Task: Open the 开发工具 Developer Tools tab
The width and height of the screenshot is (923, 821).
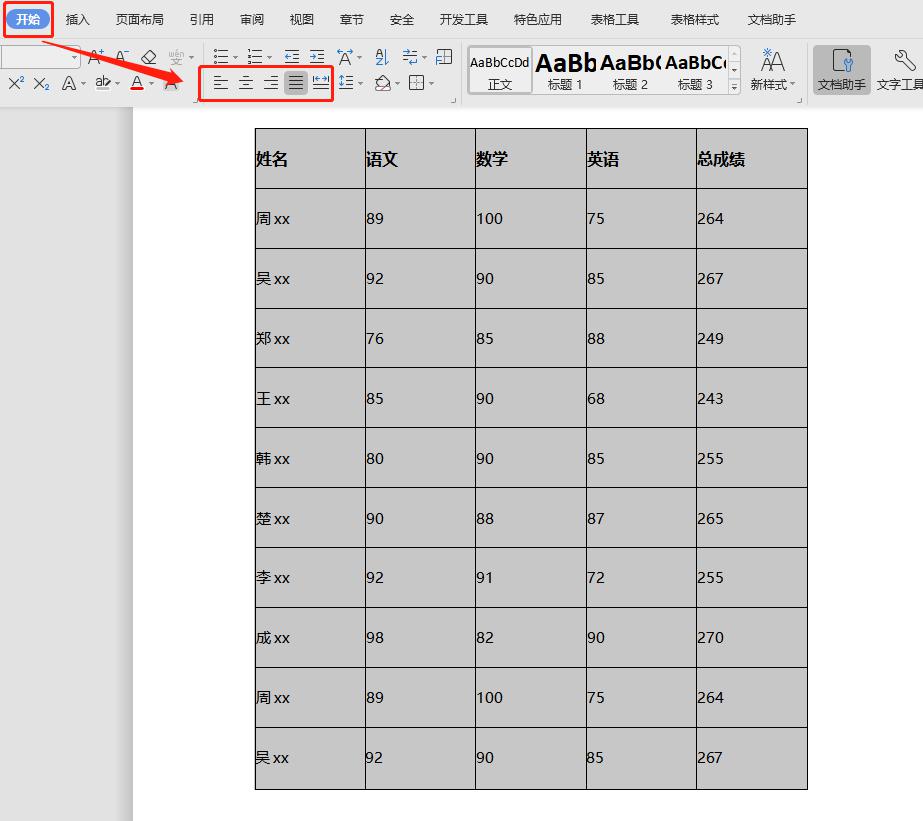Action: 463,19
